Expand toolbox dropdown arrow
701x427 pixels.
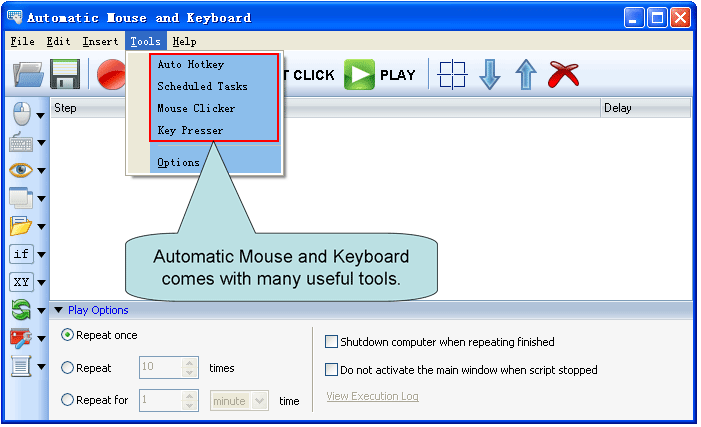(x=42, y=339)
